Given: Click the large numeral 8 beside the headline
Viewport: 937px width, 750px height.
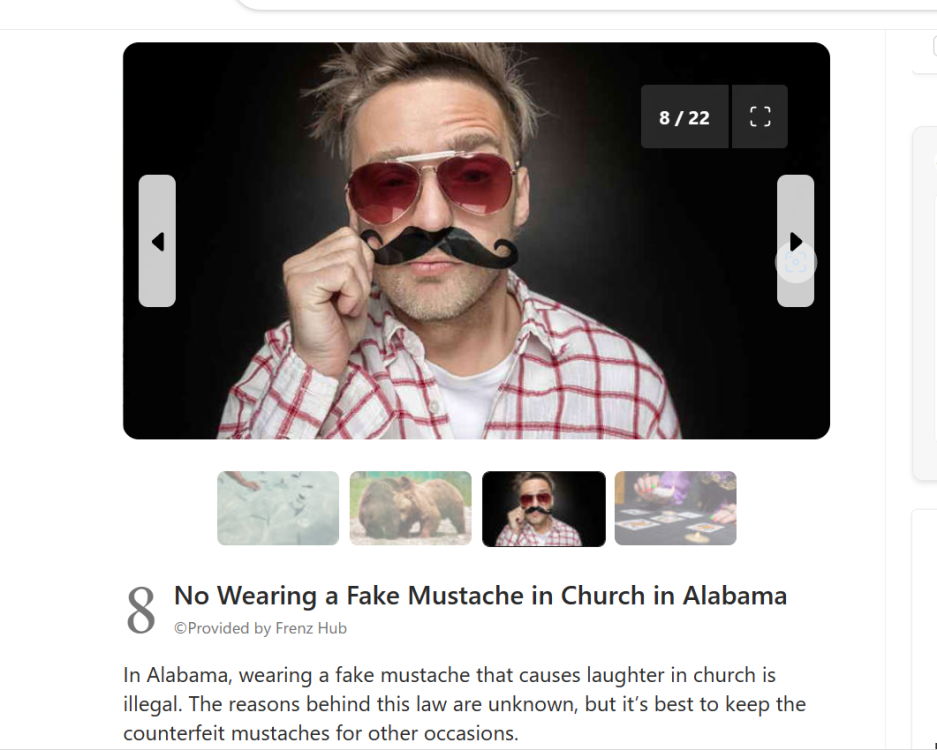Looking at the screenshot, I should [x=141, y=605].
